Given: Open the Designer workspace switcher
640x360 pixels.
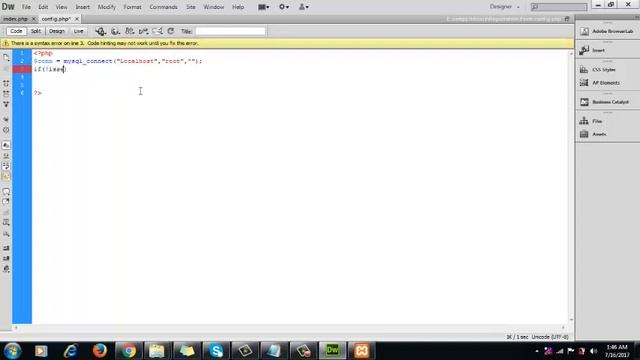Looking at the screenshot, I should pyautogui.click(x=505, y=7).
